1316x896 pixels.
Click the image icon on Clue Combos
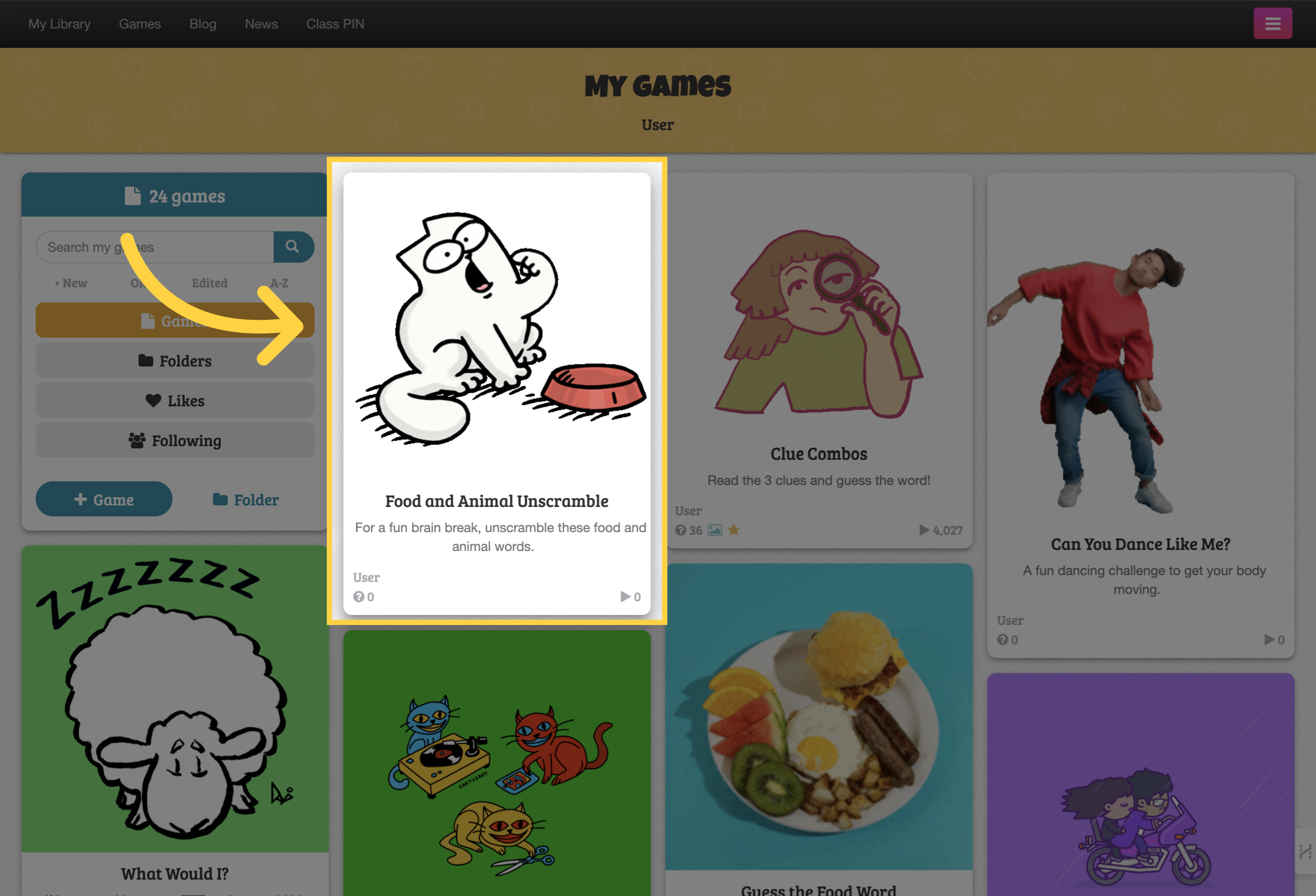(715, 531)
